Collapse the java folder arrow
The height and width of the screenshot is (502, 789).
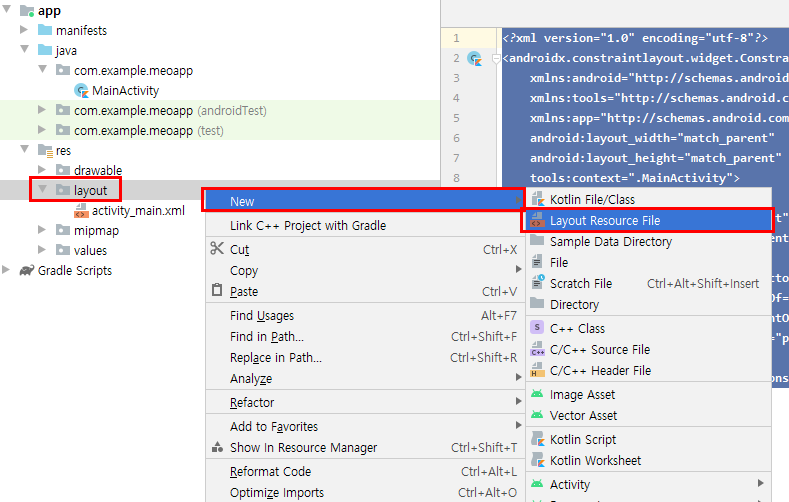pos(25,49)
